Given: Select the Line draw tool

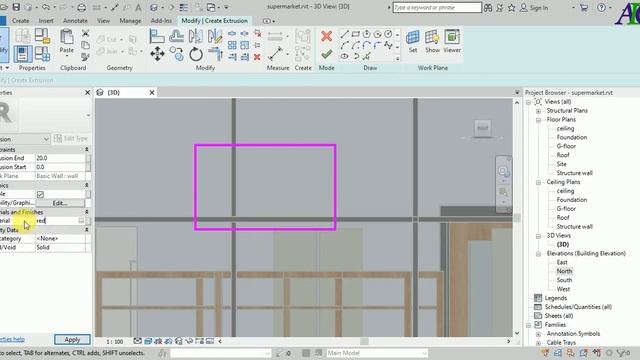Looking at the screenshot, I should pyautogui.click(x=344, y=34).
